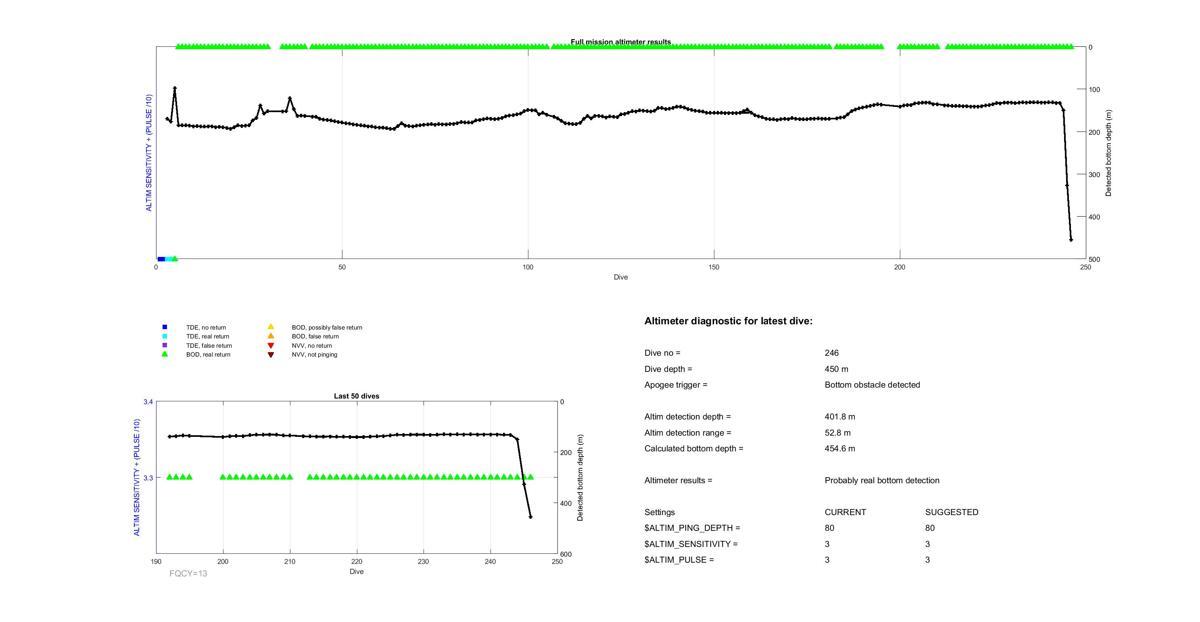Click the current $ALTIM_SENSITIVITY value 3

pos(828,544)
